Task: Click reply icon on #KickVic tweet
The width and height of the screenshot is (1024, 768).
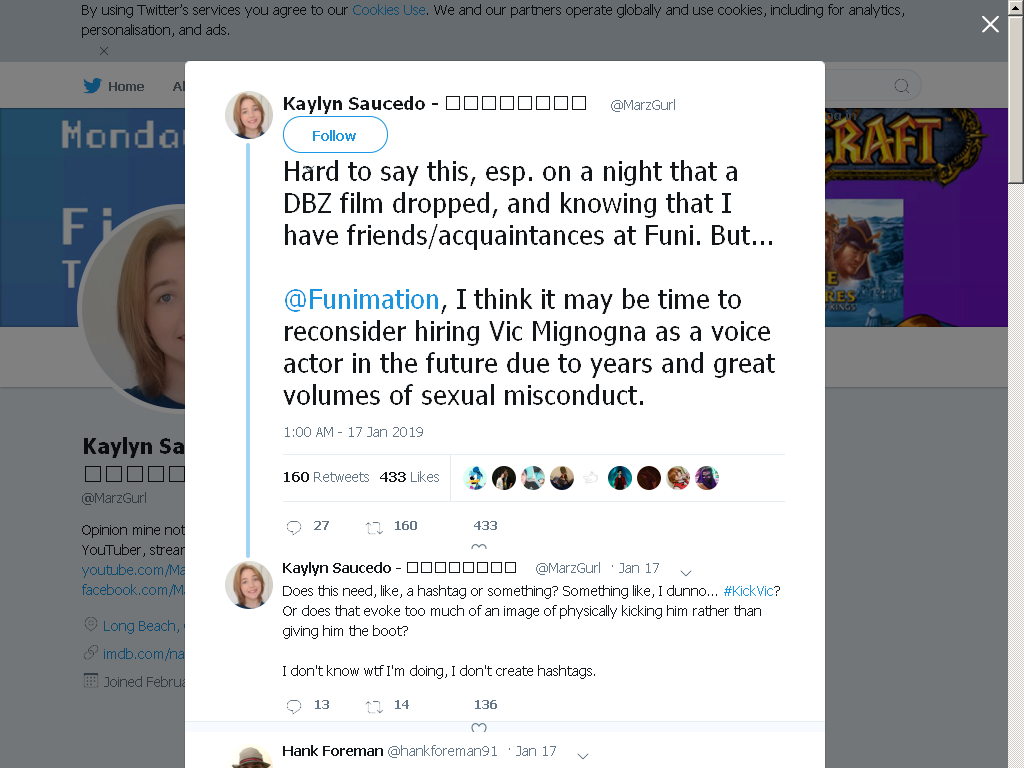Action: coord(294,706)
